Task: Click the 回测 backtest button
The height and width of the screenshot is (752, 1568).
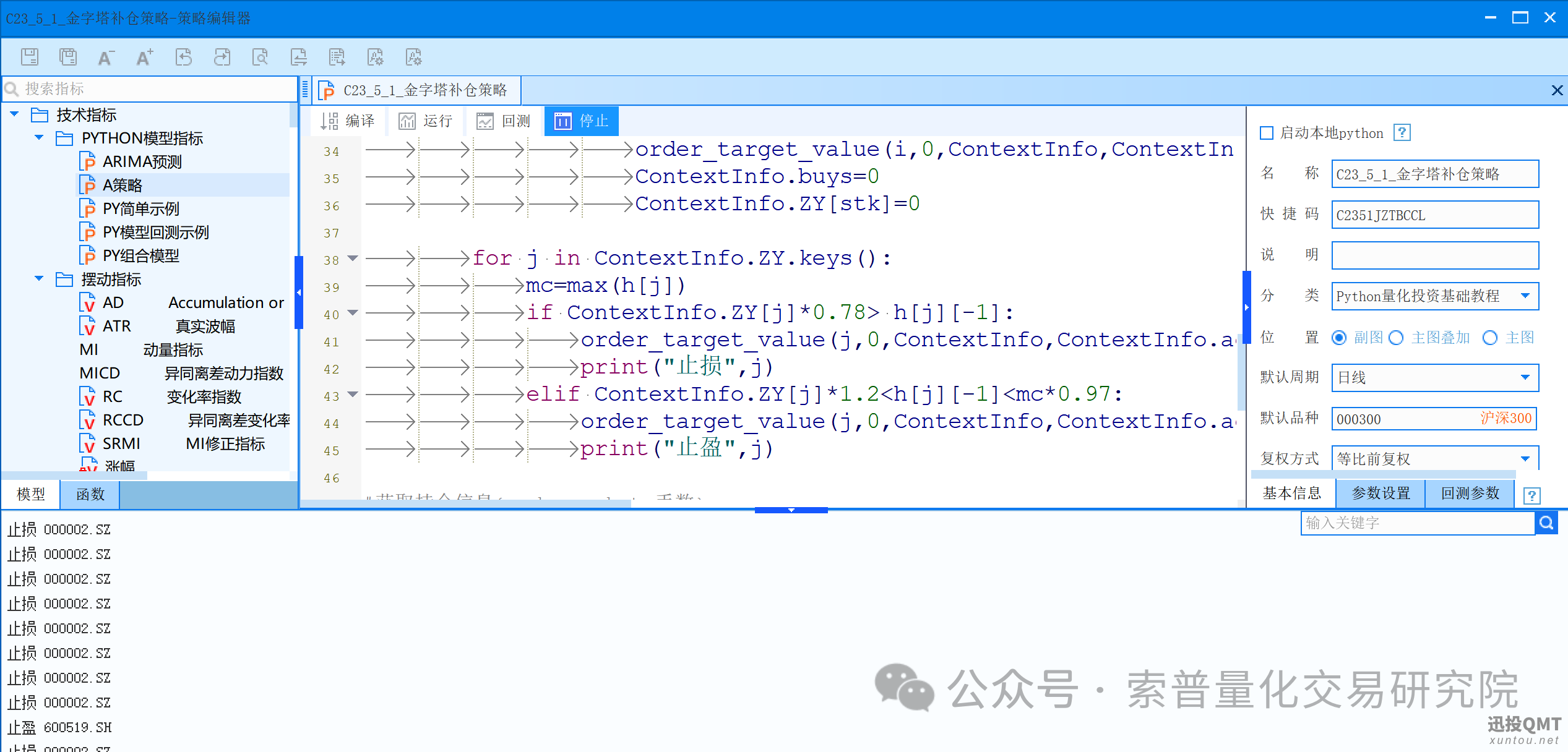Action: tap(504, 121)
